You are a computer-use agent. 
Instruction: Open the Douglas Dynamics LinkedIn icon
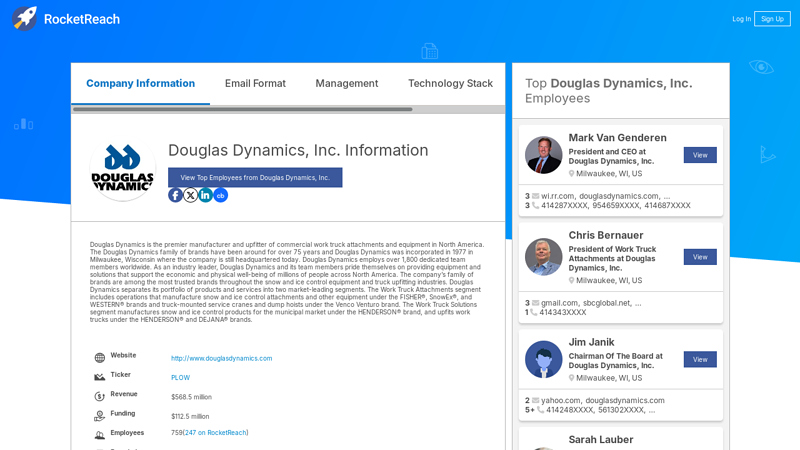205,195
